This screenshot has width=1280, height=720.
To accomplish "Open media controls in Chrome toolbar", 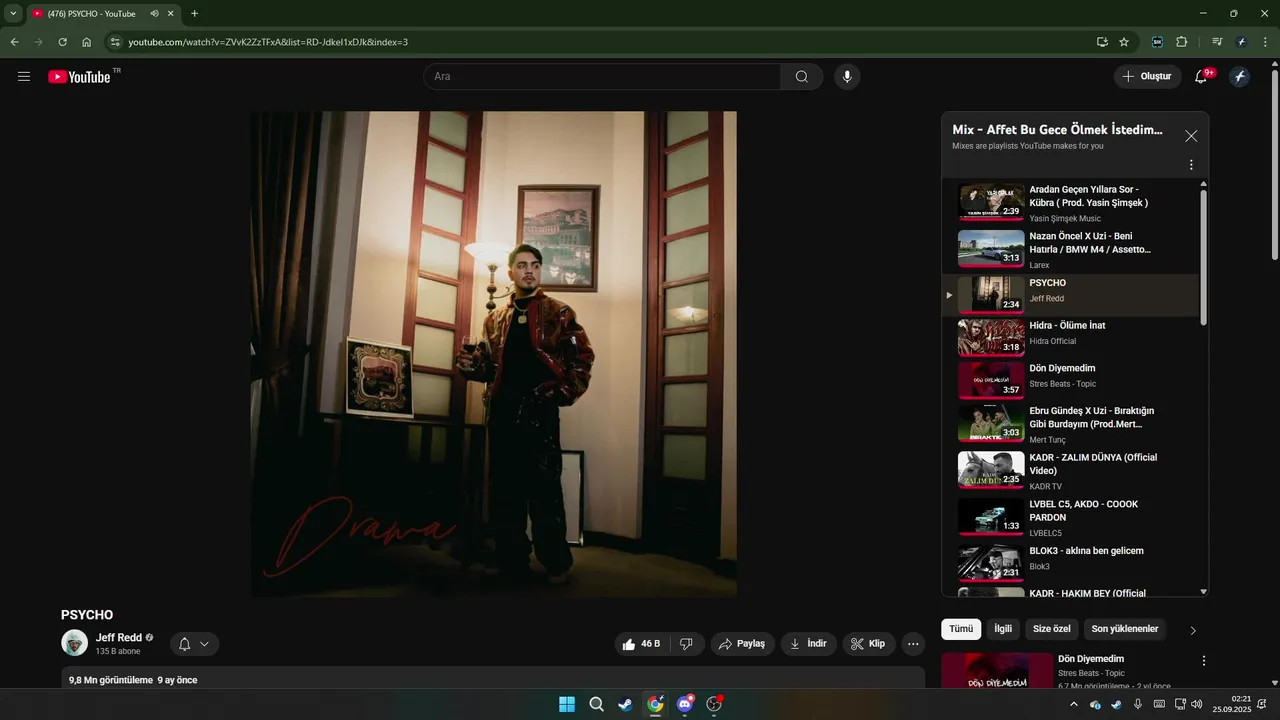I will (1217, 42).
